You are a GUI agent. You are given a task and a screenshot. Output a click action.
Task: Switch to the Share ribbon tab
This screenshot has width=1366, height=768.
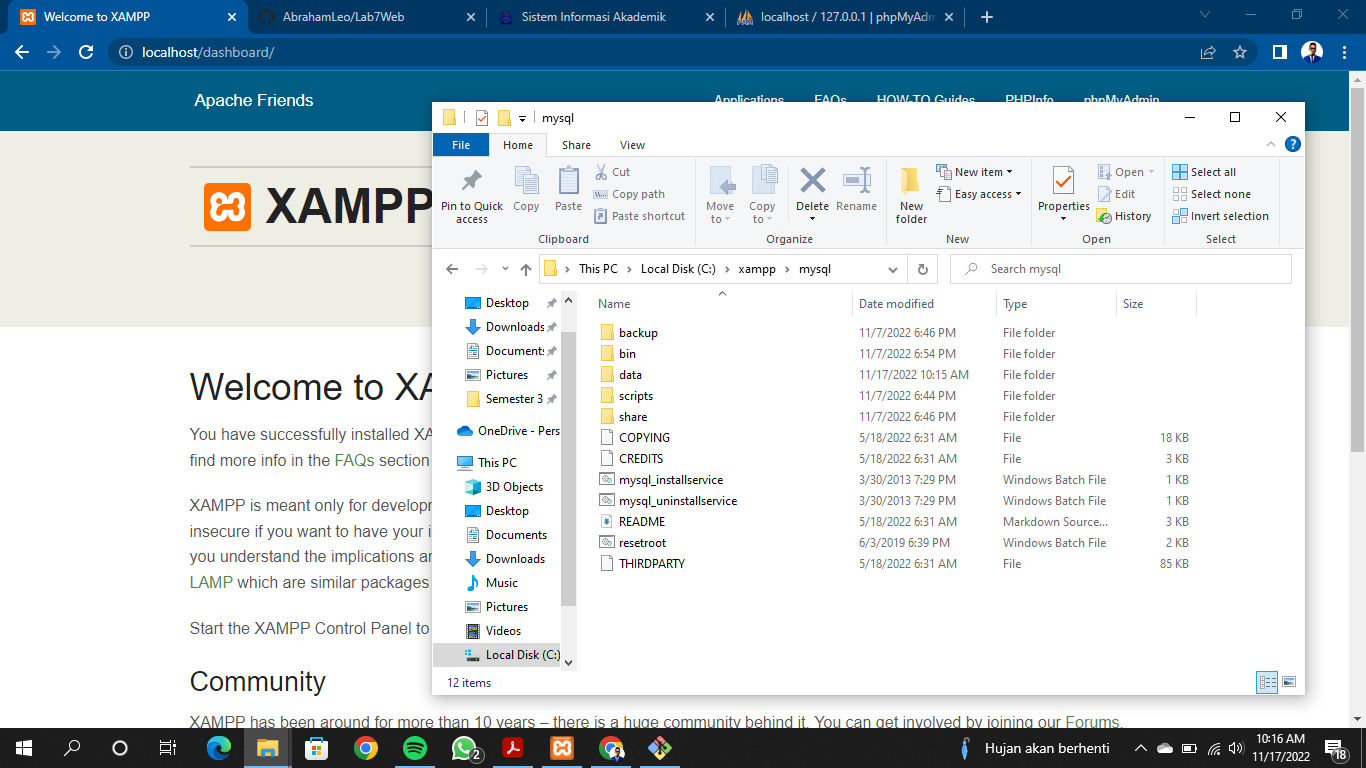576,145
